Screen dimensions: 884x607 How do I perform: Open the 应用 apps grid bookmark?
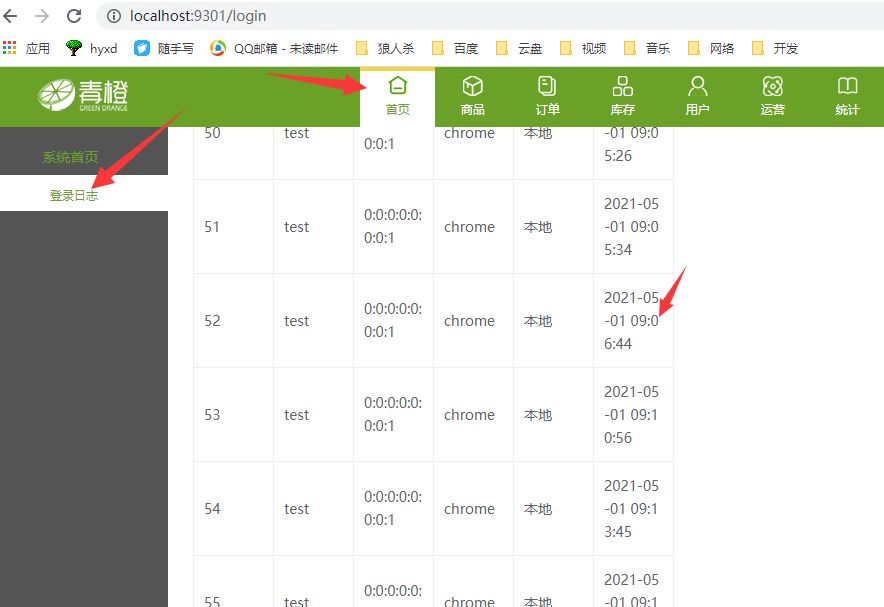pos(26,48)
